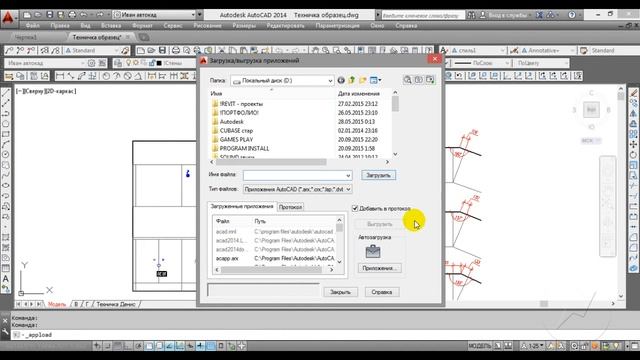Select the Autodesk folder
The image size is (640, 360).
pos(231,122)
